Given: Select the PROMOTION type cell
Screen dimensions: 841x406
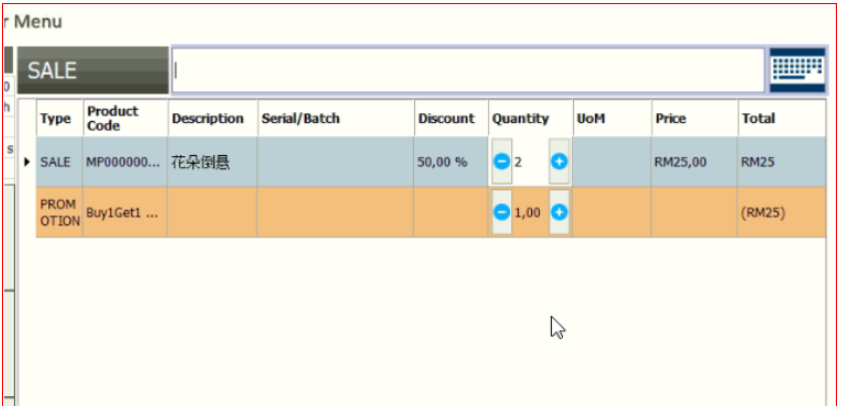Looking at the screenshot, I should coord(59,213).
